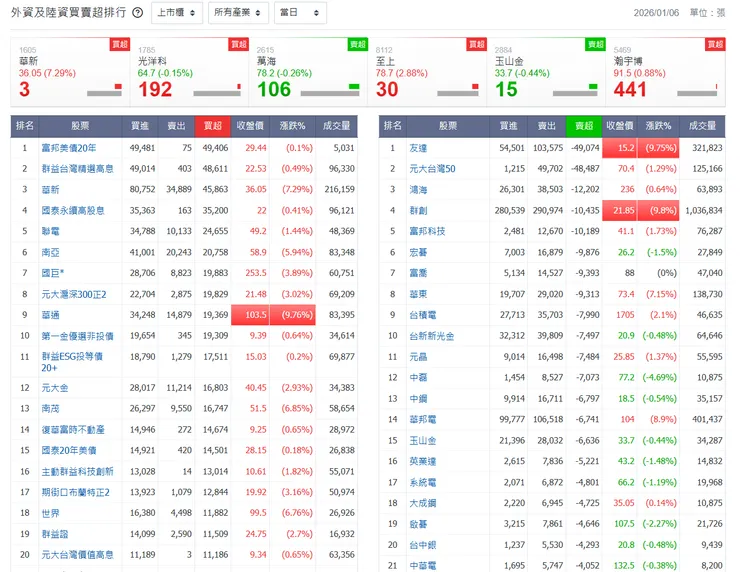Open stock link 國巨*

click(x=53, y=273)
